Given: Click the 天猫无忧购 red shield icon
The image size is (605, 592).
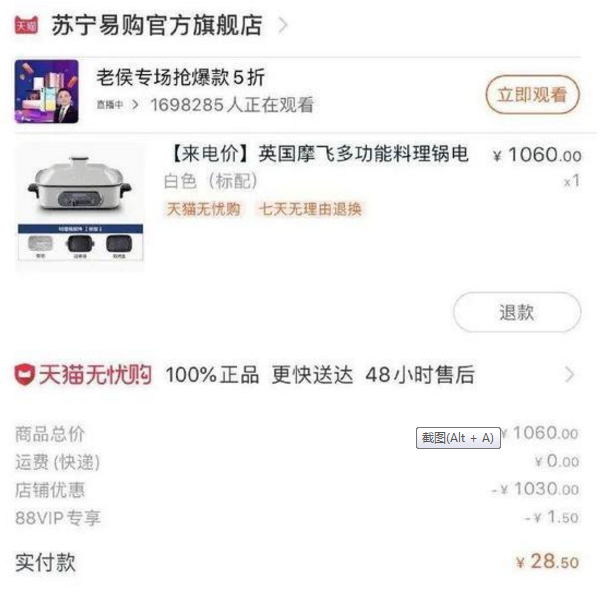Looking at the screenshot, I should click(25, 374).
